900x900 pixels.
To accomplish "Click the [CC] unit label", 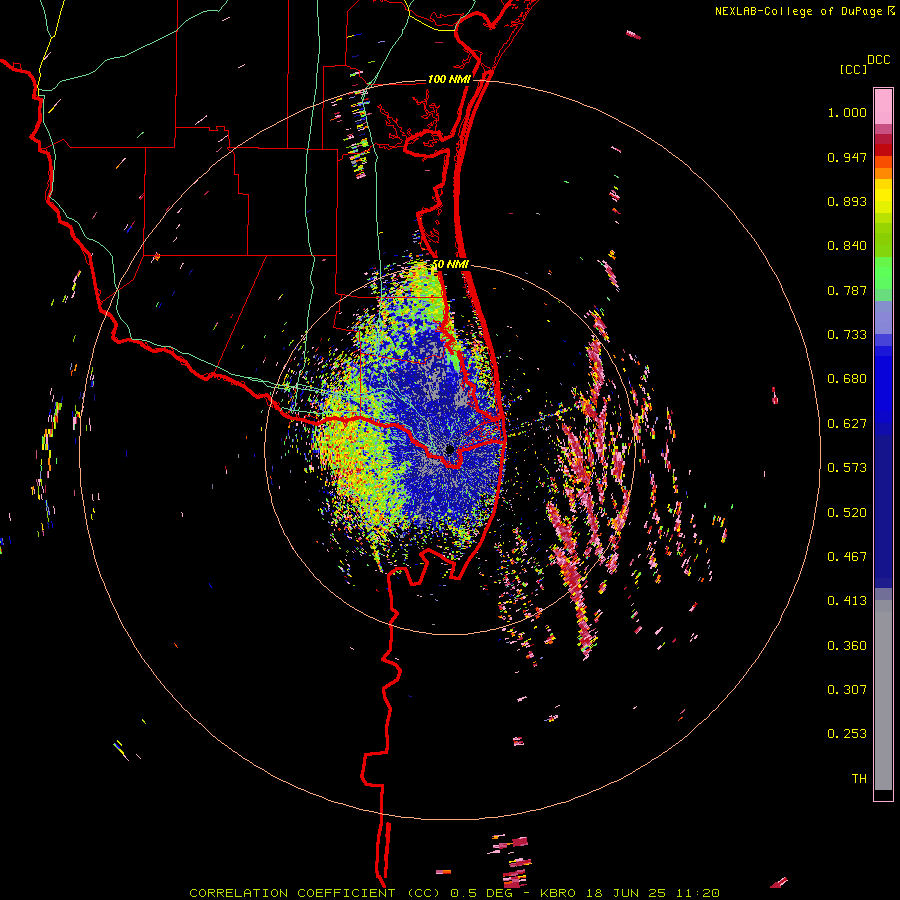I will point(853,69).
